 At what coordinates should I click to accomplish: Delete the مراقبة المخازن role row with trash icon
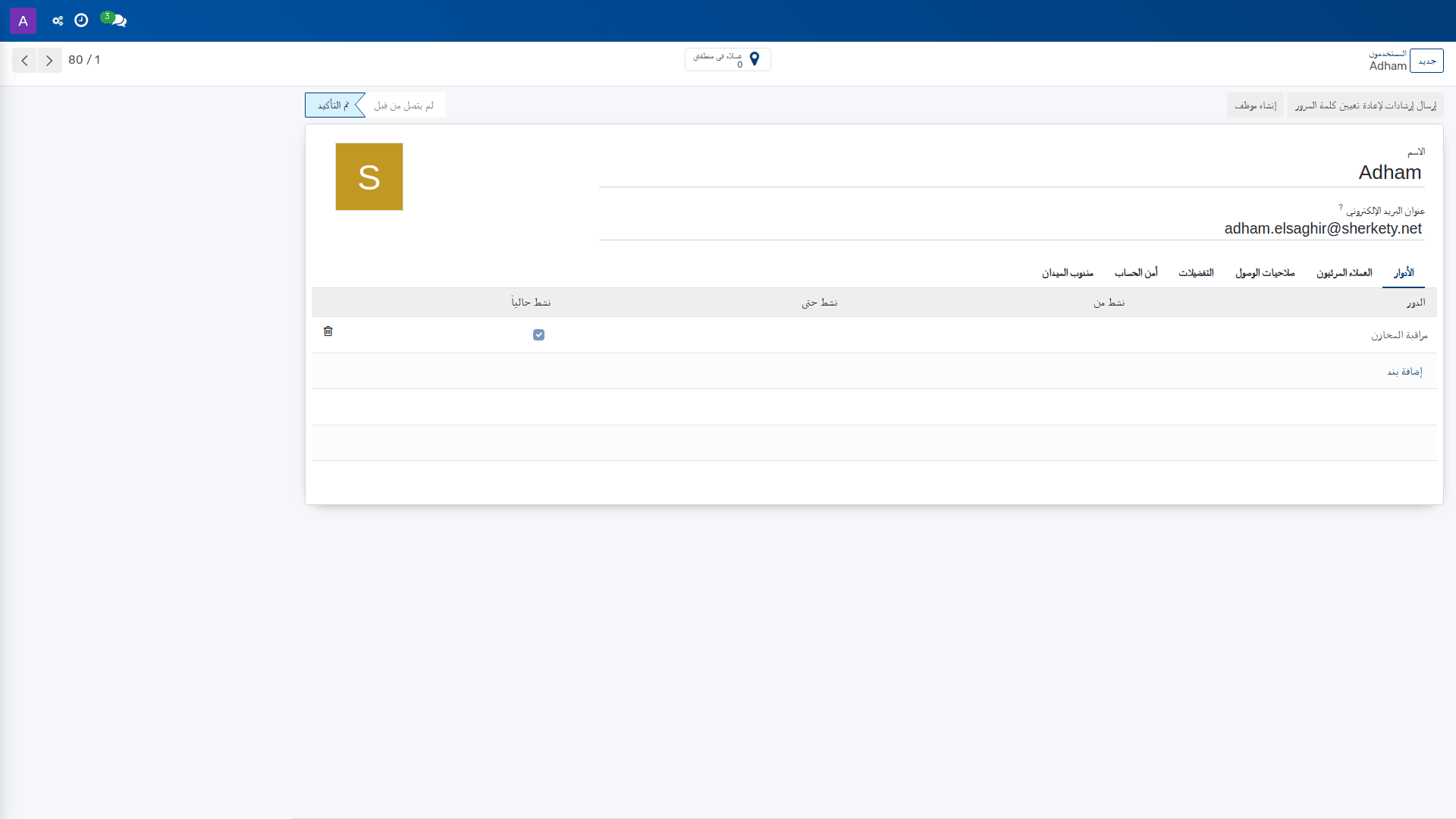coord(328,331)
